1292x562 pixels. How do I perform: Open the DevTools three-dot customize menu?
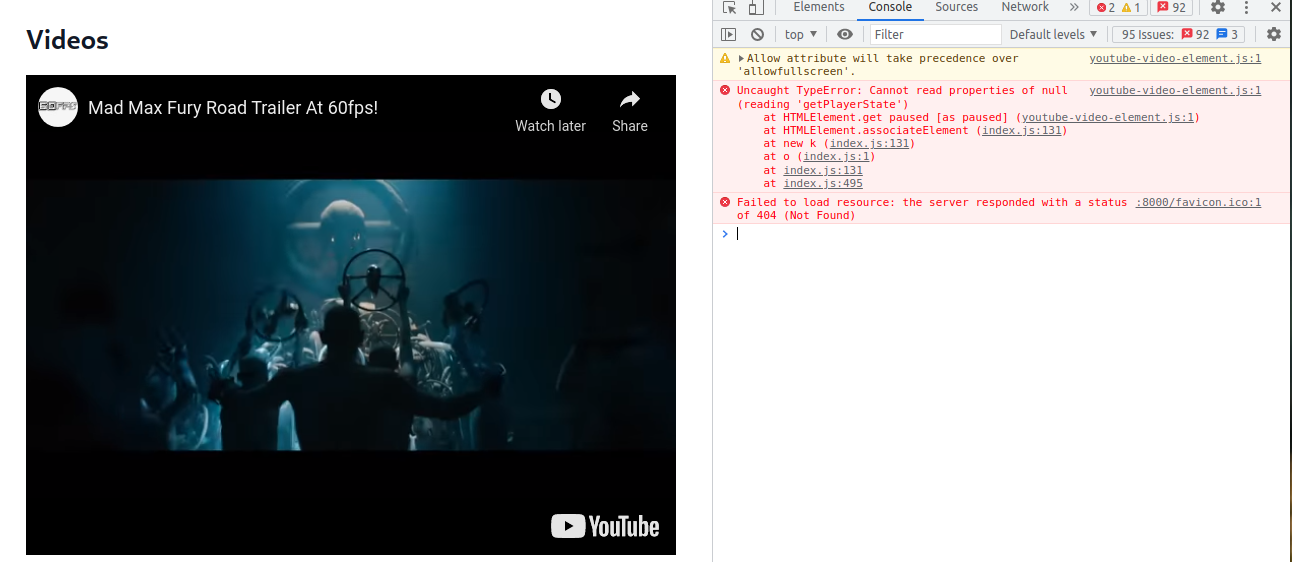coord(1247,7)
